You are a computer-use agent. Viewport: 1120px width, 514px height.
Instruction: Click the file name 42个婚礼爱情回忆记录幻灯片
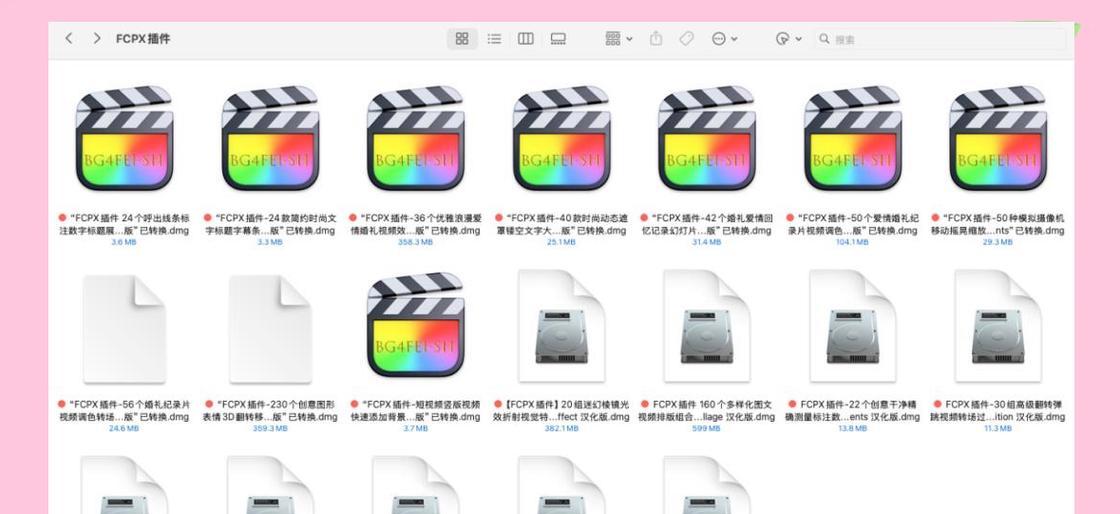tap(706, 224)
